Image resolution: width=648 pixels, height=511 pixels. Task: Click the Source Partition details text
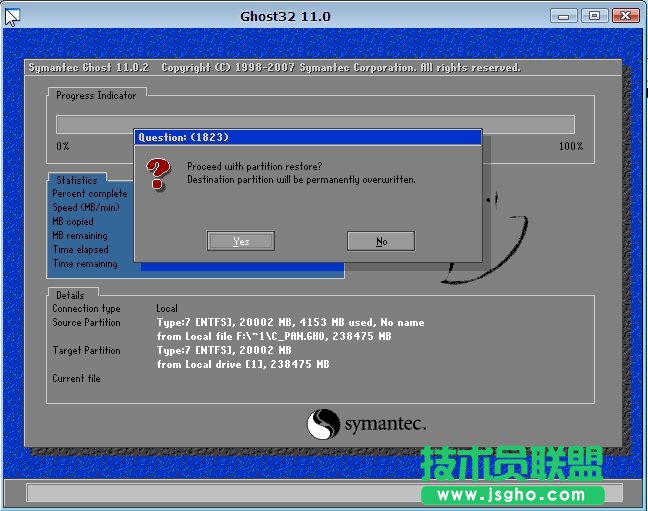pos(290,323)
